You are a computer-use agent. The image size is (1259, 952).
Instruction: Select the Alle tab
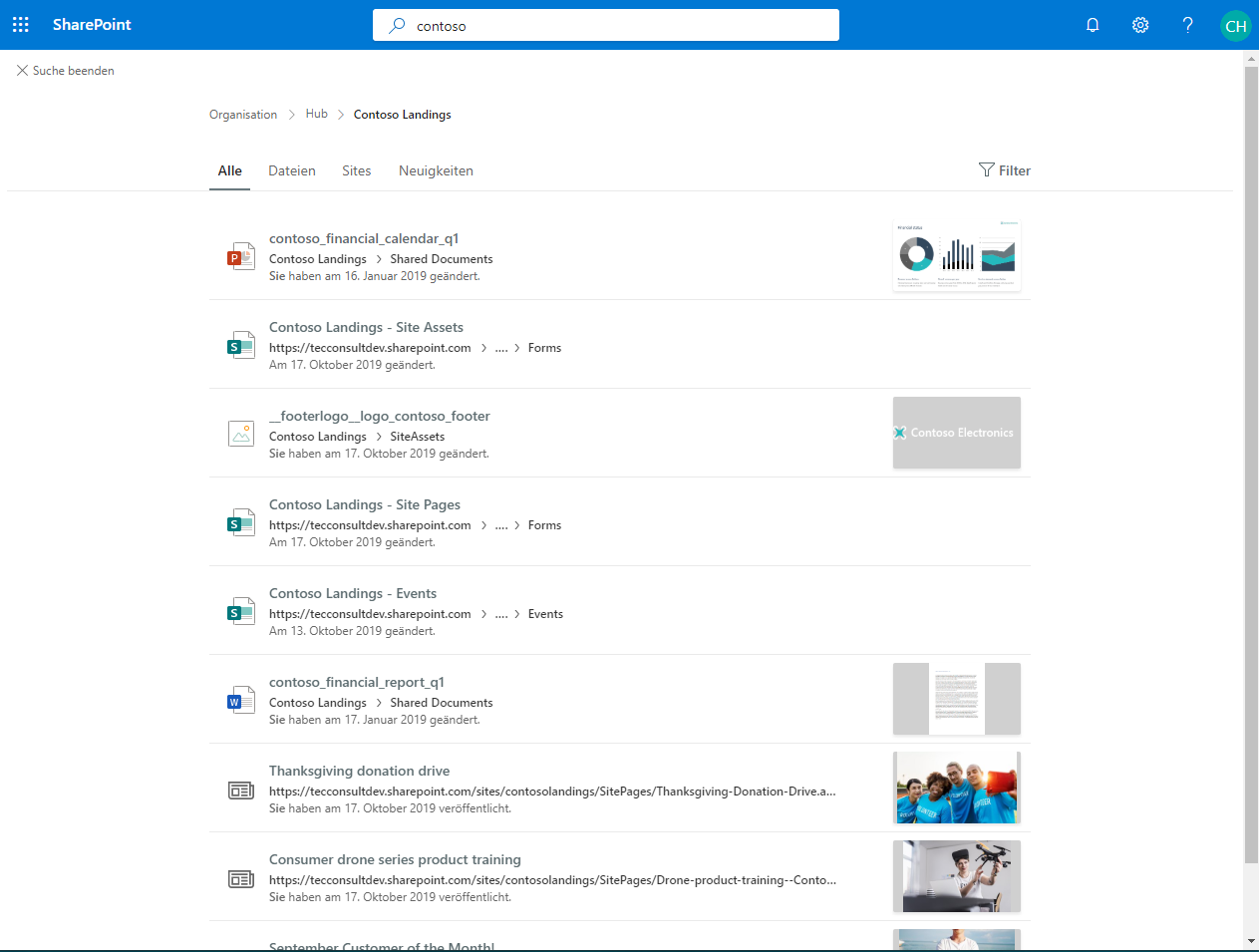pos(230,170)
